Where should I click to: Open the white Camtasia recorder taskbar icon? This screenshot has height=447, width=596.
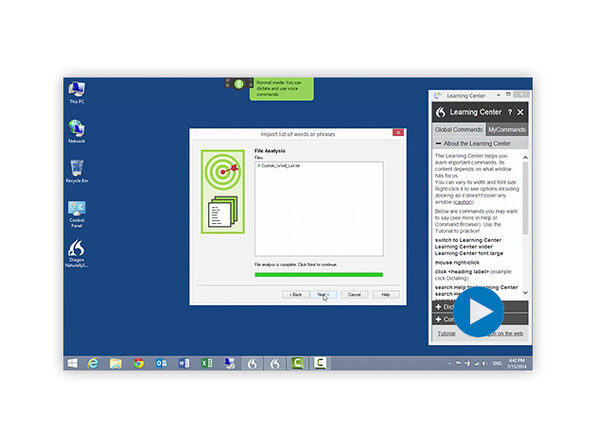tap(320, 363)
